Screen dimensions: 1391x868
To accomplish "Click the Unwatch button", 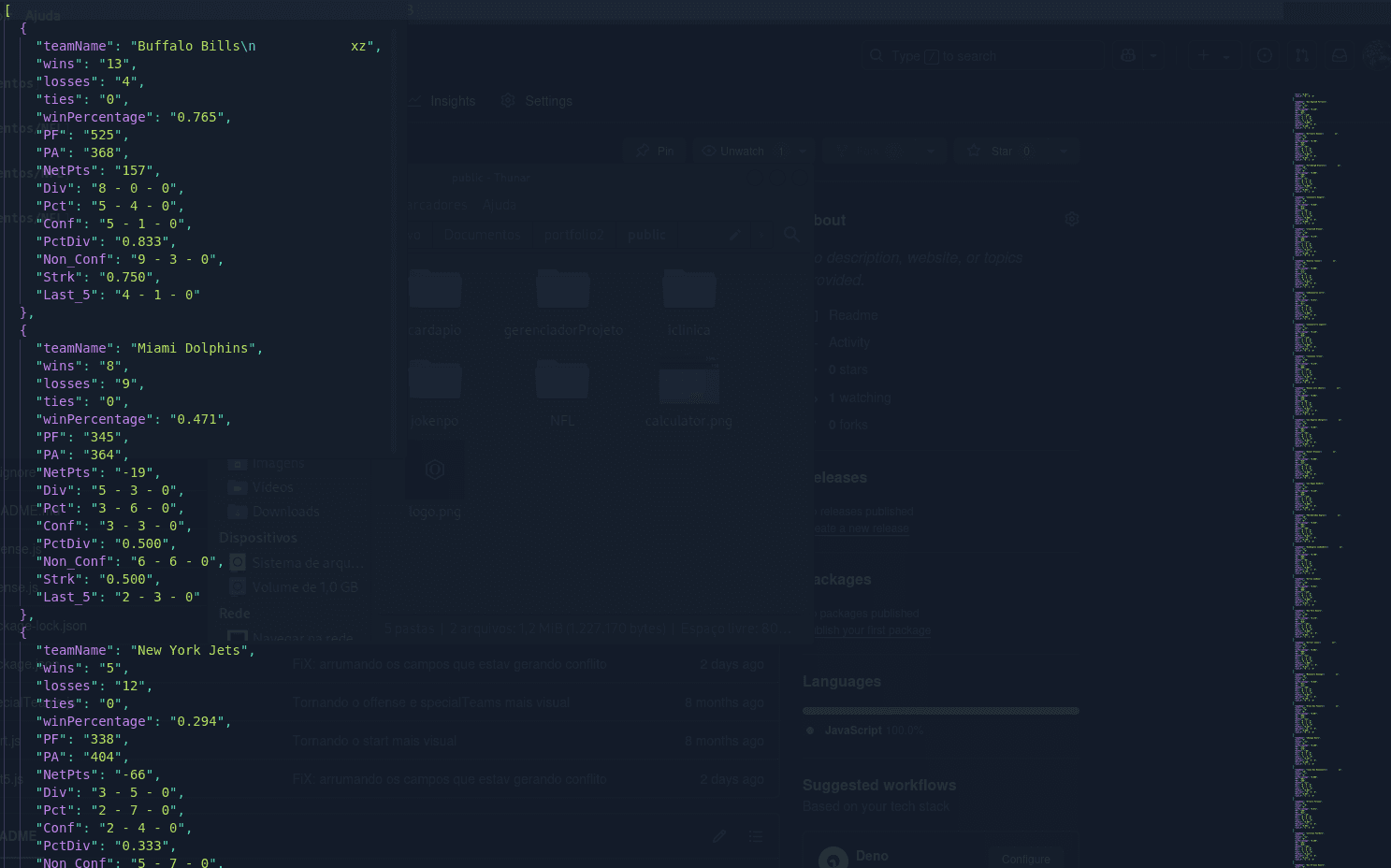I will (x=745, y=152).
